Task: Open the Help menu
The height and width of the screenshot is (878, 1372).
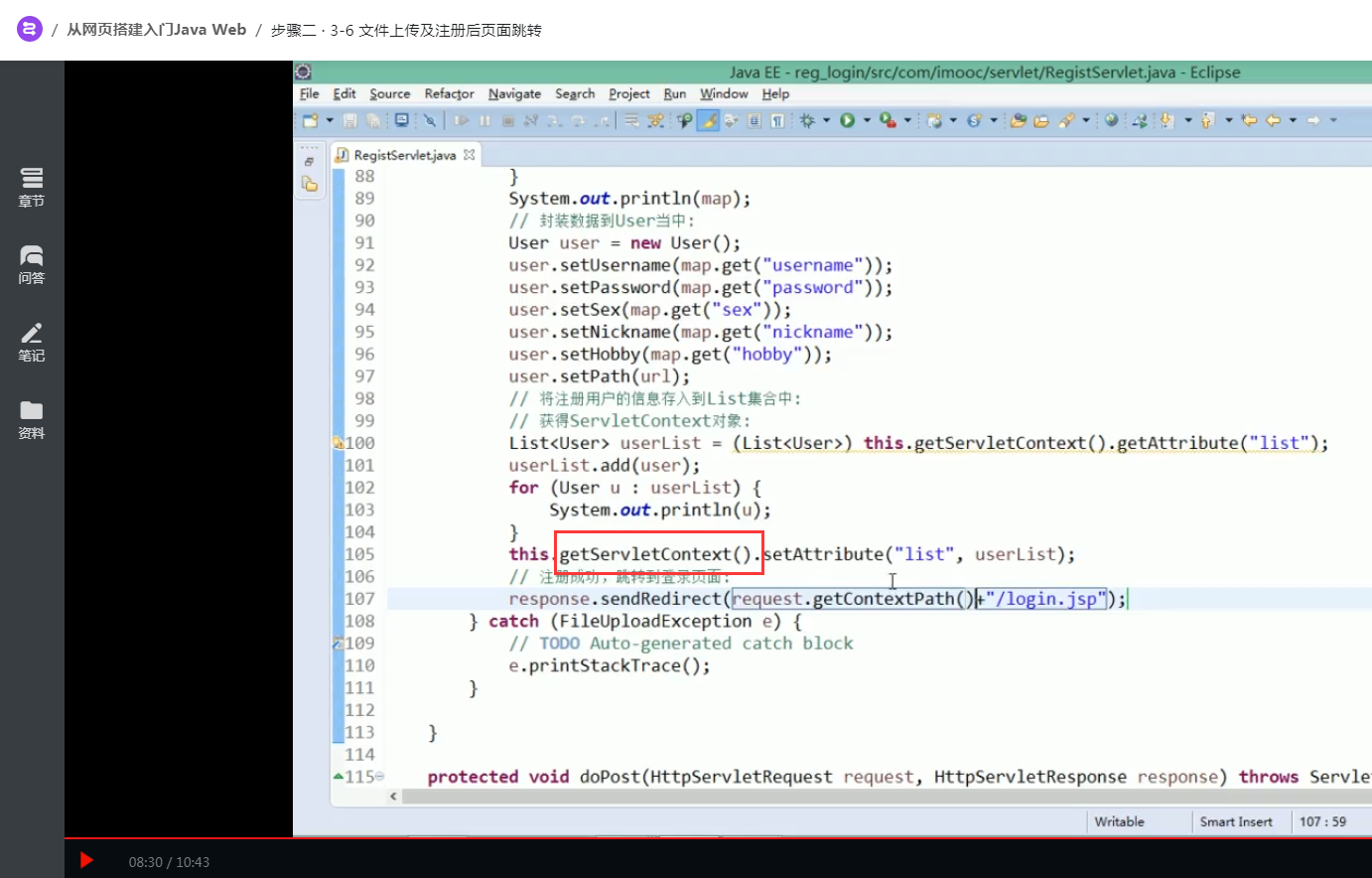Action: [x=776, y=93]
